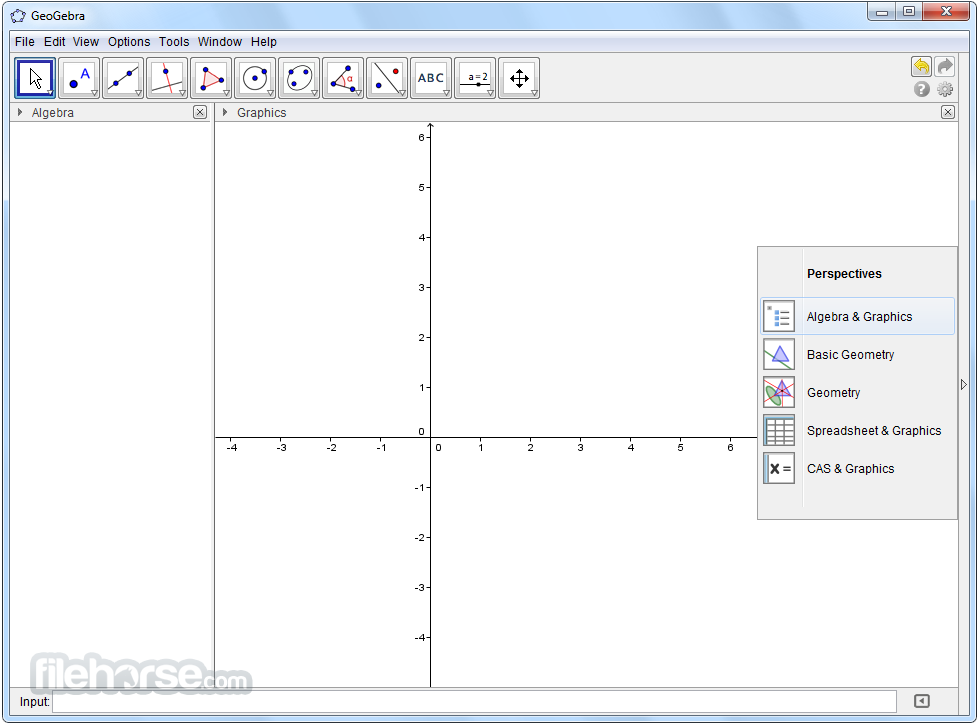Image resolution: width=979 pixels, height=725 pixels.
Task: Select the Polygon tool
Action: coord(211,78)
